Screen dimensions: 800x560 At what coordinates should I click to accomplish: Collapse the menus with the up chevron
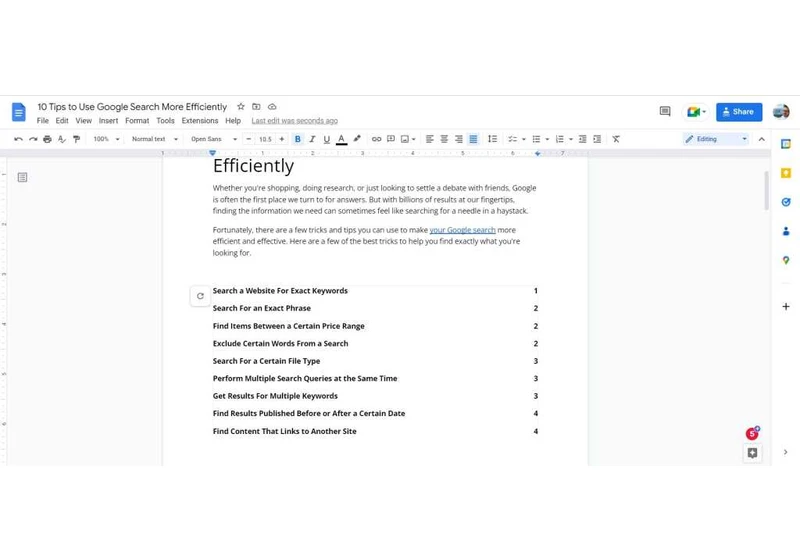[761, 139]
